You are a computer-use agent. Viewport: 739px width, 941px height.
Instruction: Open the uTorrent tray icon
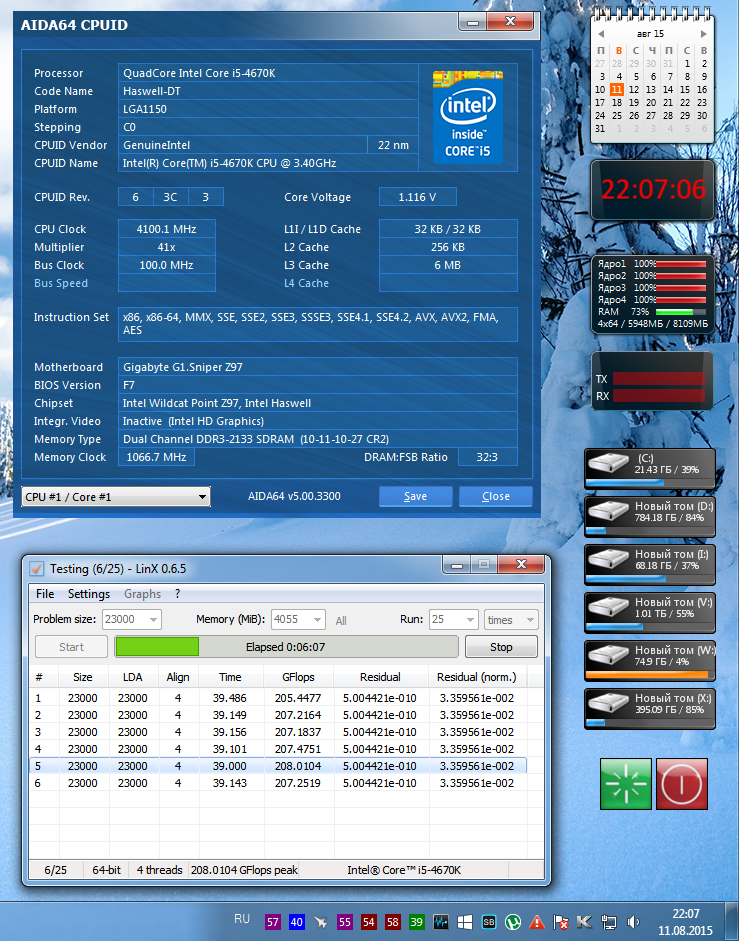click(513, 922)
